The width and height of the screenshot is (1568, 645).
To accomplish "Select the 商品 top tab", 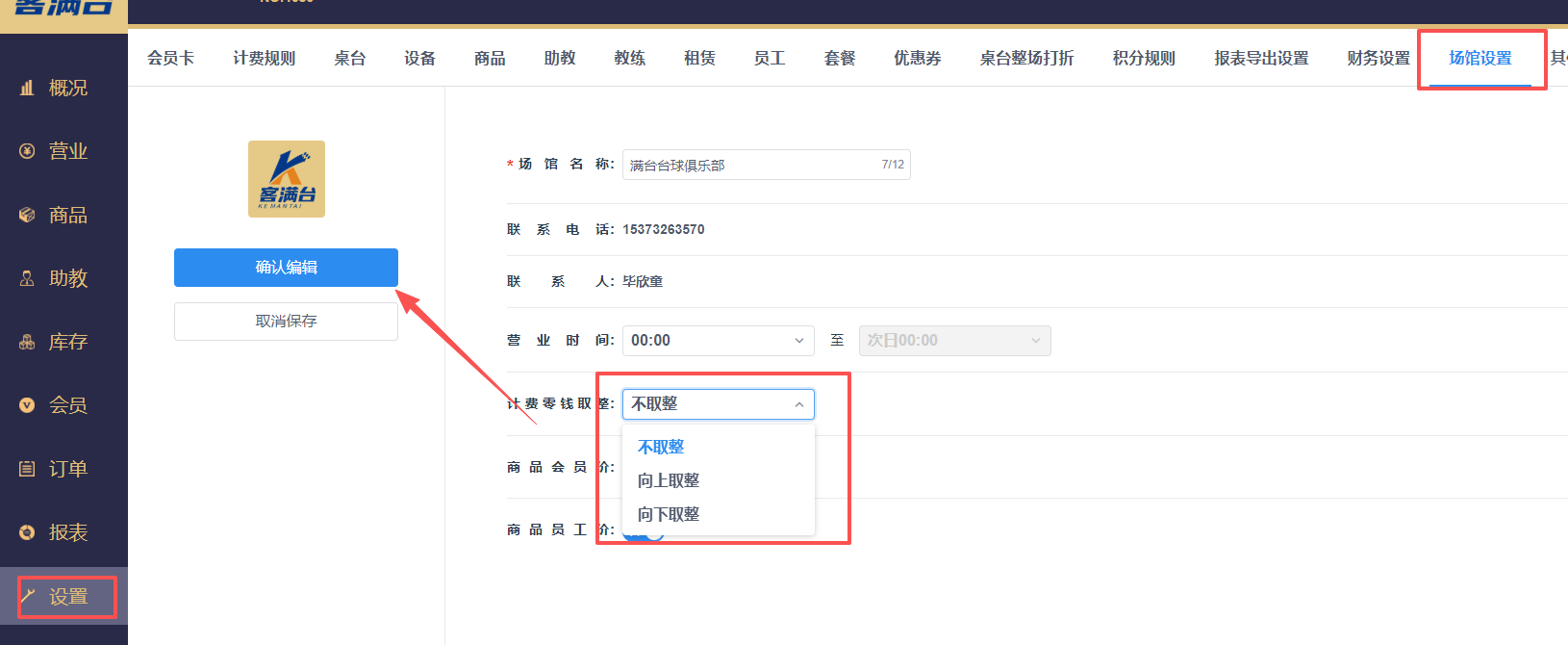I will 490,58.
